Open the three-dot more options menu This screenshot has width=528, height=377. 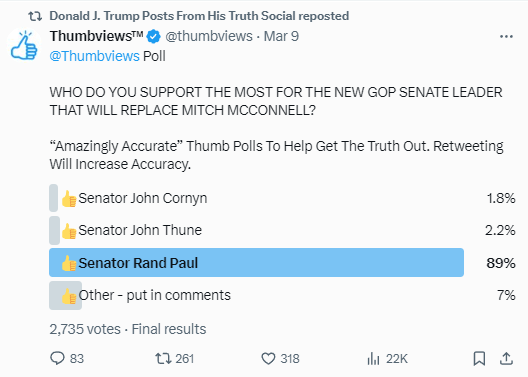click(506, 36)
